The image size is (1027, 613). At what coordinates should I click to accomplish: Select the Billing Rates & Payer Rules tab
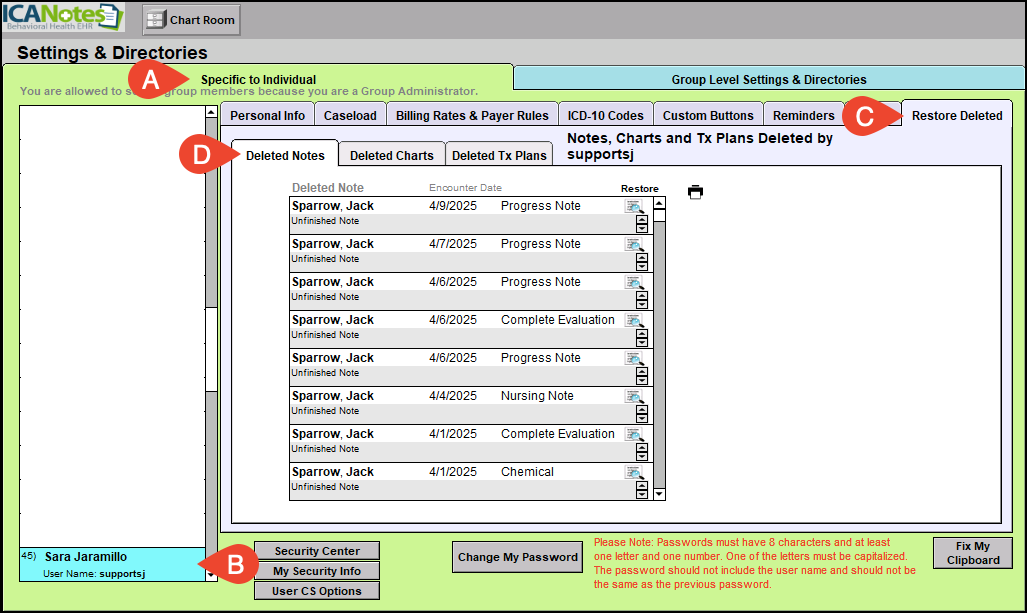click(472, 115)
